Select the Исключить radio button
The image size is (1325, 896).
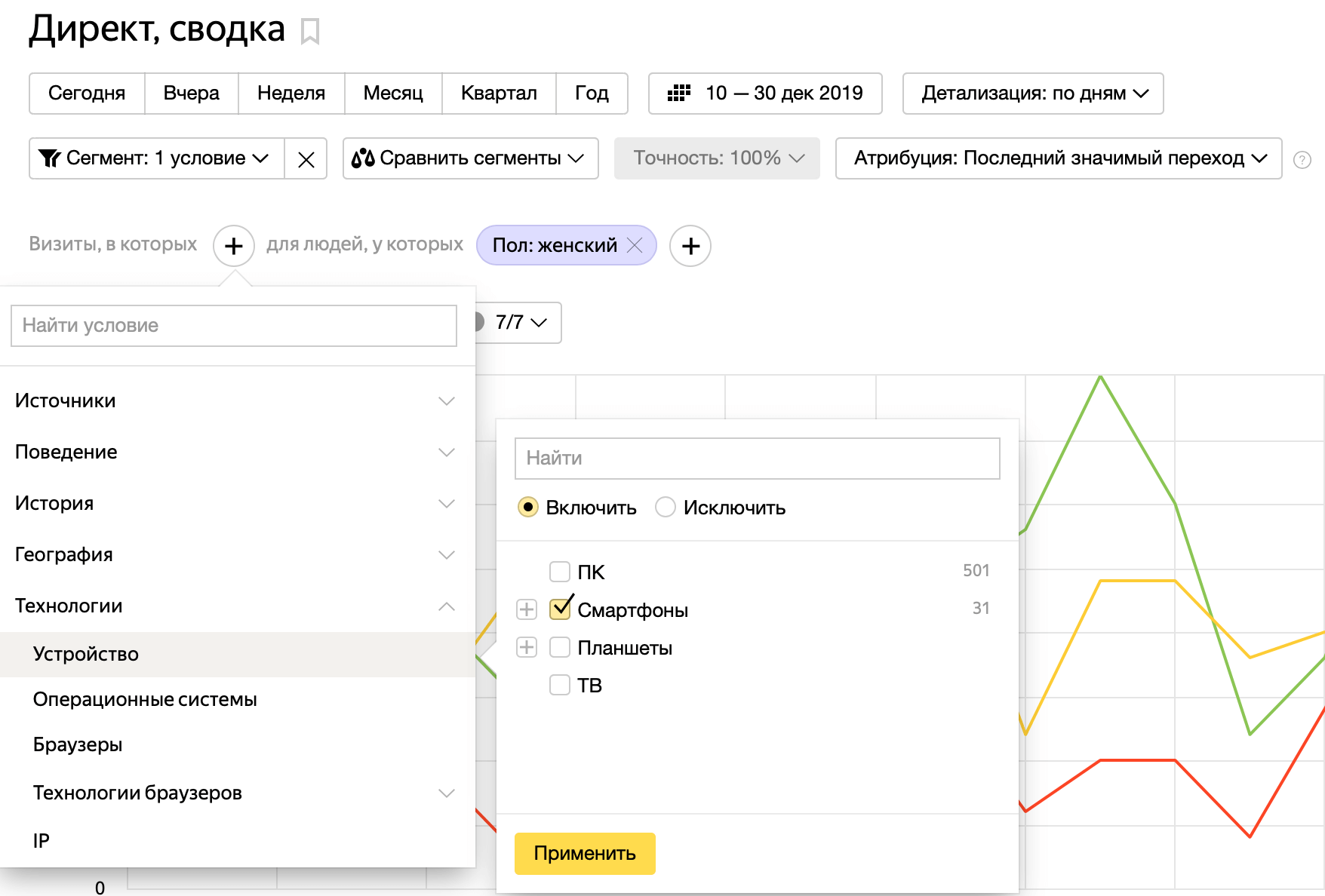665,508
